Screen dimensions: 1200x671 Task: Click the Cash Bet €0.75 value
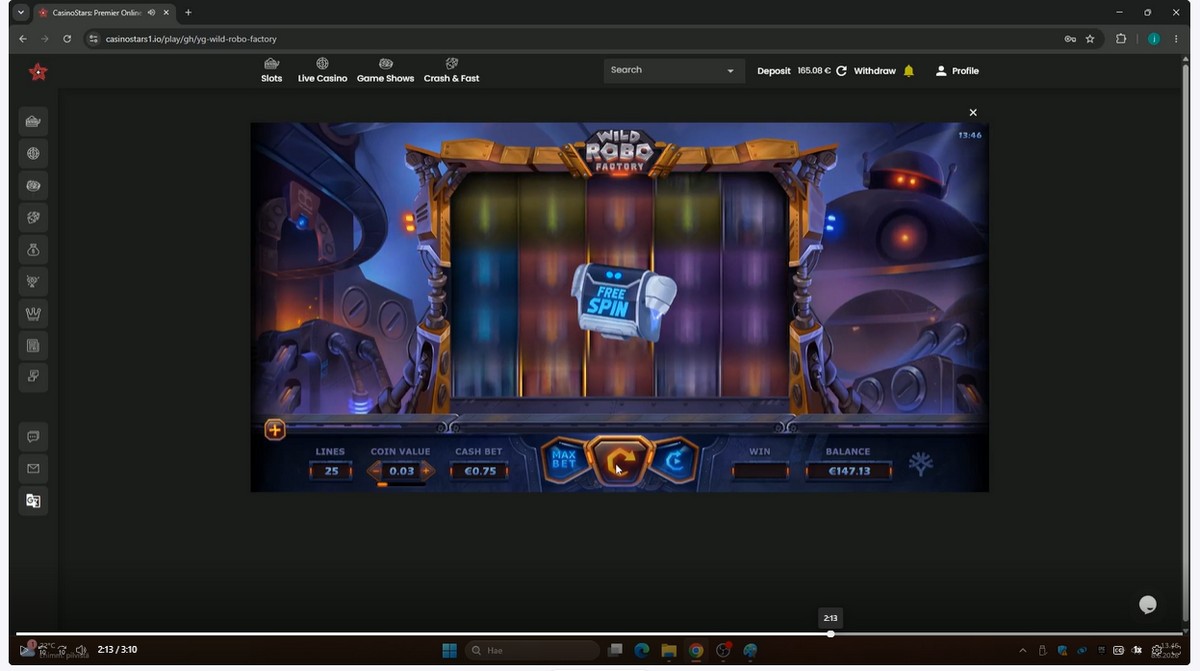[480, 471]
